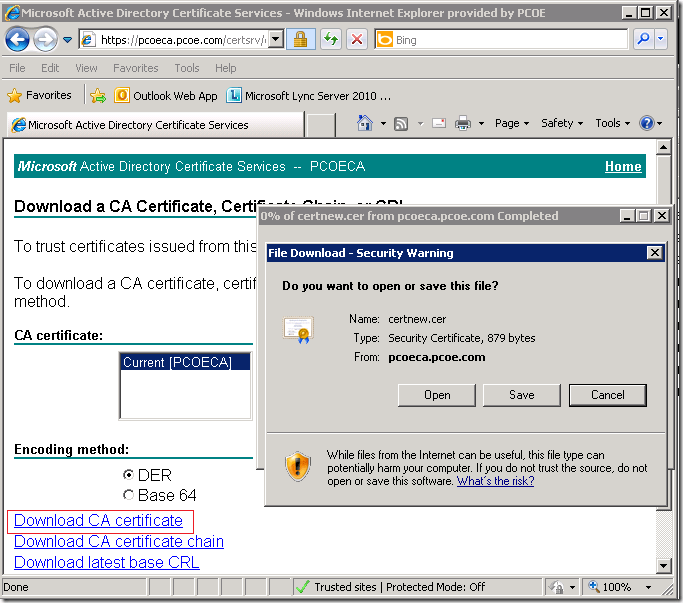Open the Edit menu
The image size is (683, 603).
50,68
